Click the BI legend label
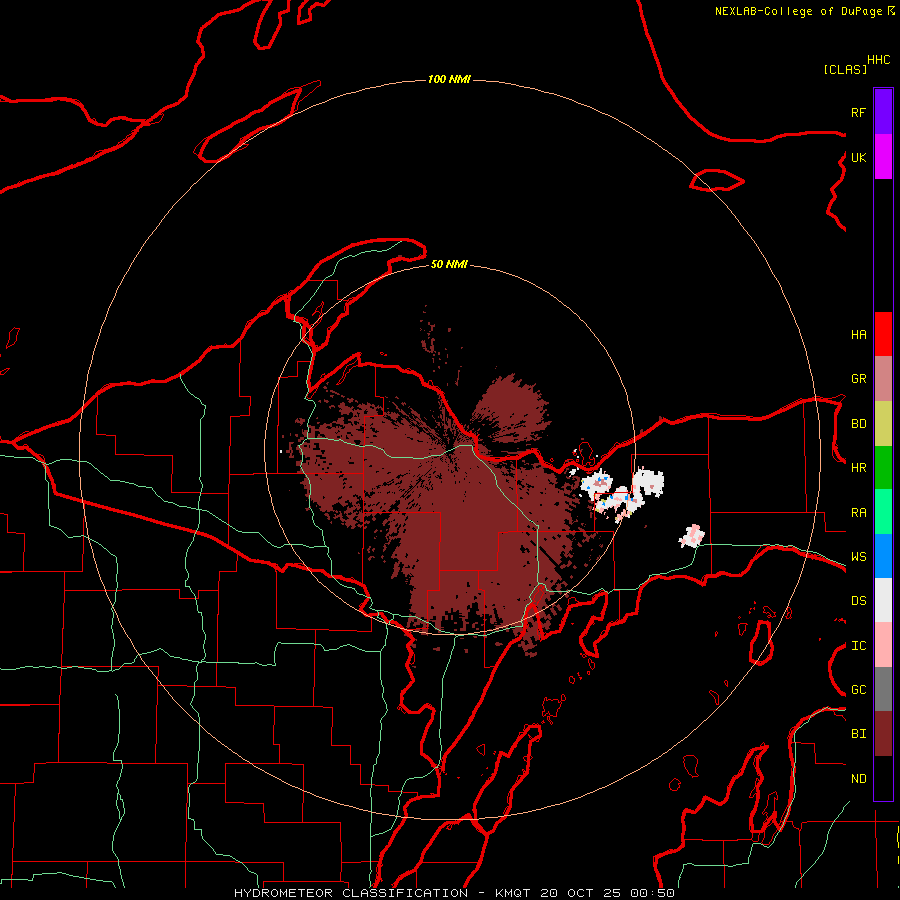The image size is (900, 900). (859, 734)
